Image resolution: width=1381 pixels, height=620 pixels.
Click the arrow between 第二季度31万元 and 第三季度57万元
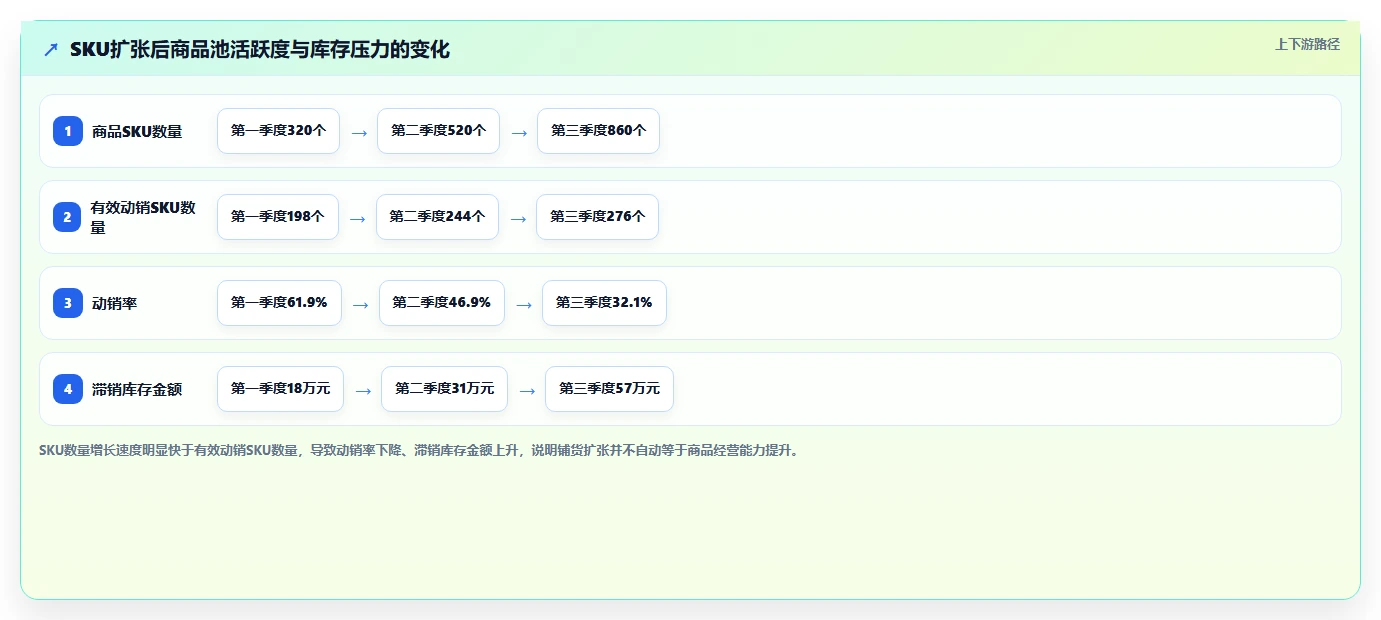click(527, 390)
